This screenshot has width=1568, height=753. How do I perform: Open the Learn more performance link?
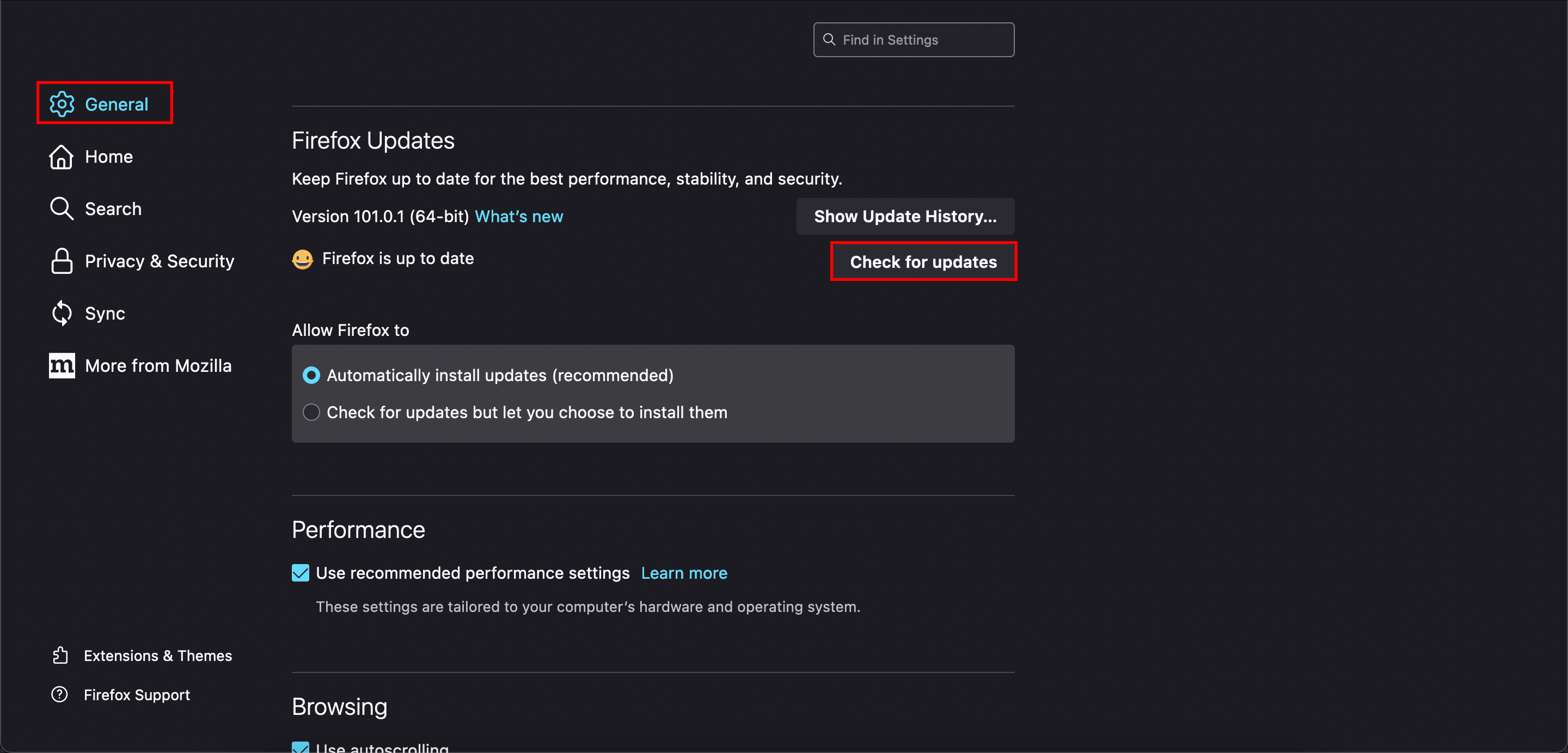coord(684,572)
